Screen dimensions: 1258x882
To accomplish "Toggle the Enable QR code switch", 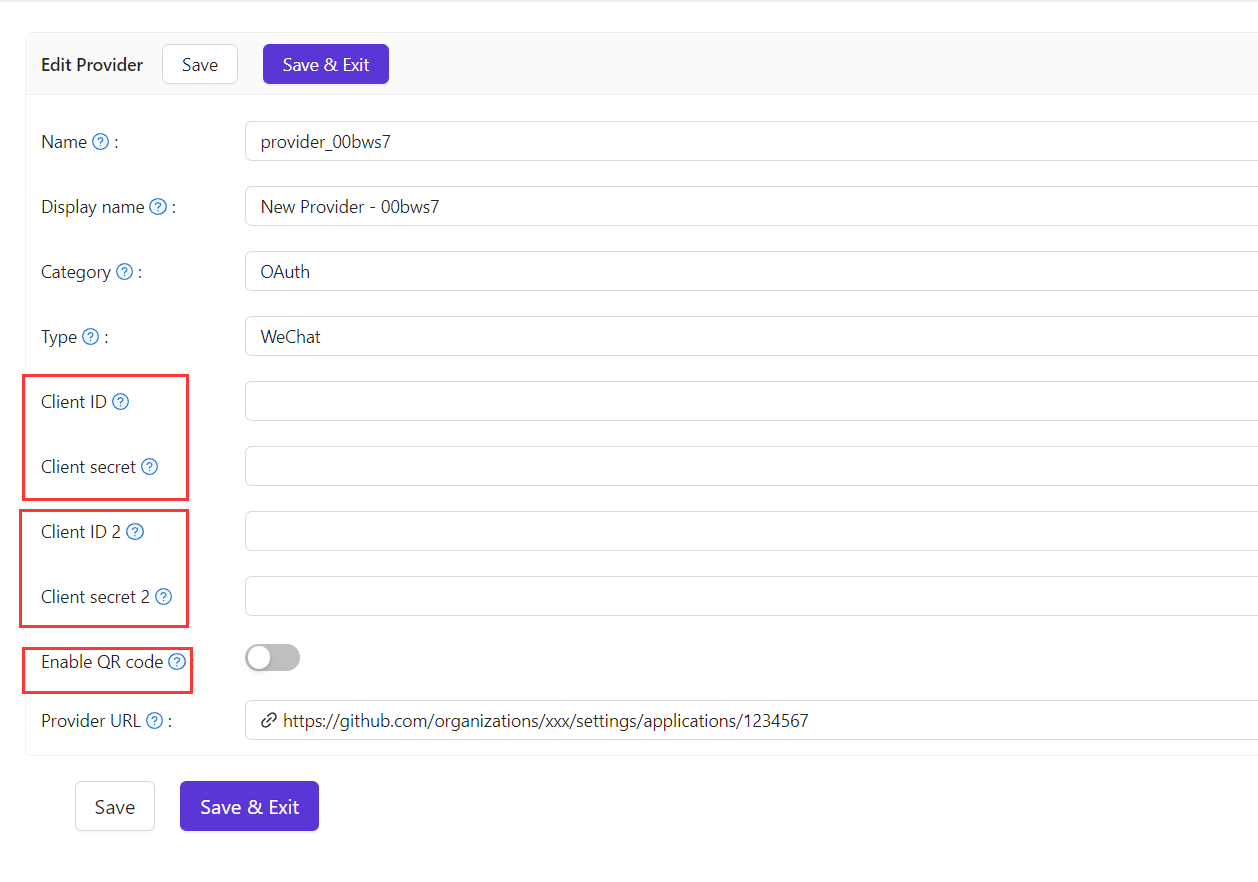I will [x=272, y=657].
